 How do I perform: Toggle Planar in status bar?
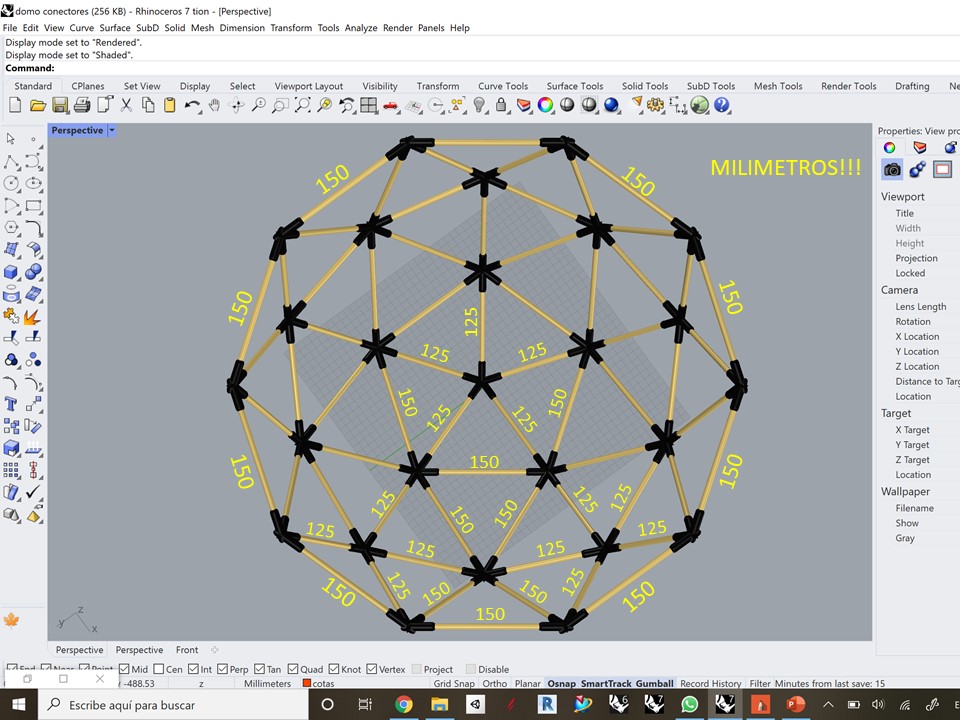tap(527, 683)
